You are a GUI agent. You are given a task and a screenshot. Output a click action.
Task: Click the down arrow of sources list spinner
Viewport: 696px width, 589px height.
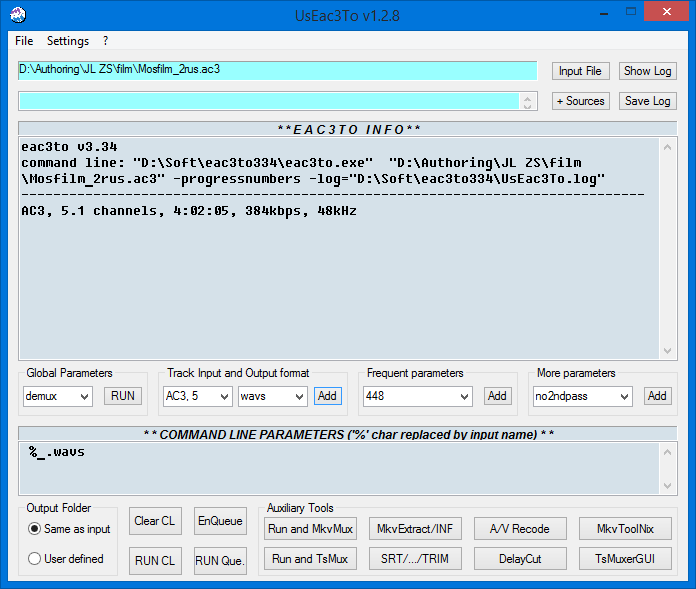pos(527,106)
